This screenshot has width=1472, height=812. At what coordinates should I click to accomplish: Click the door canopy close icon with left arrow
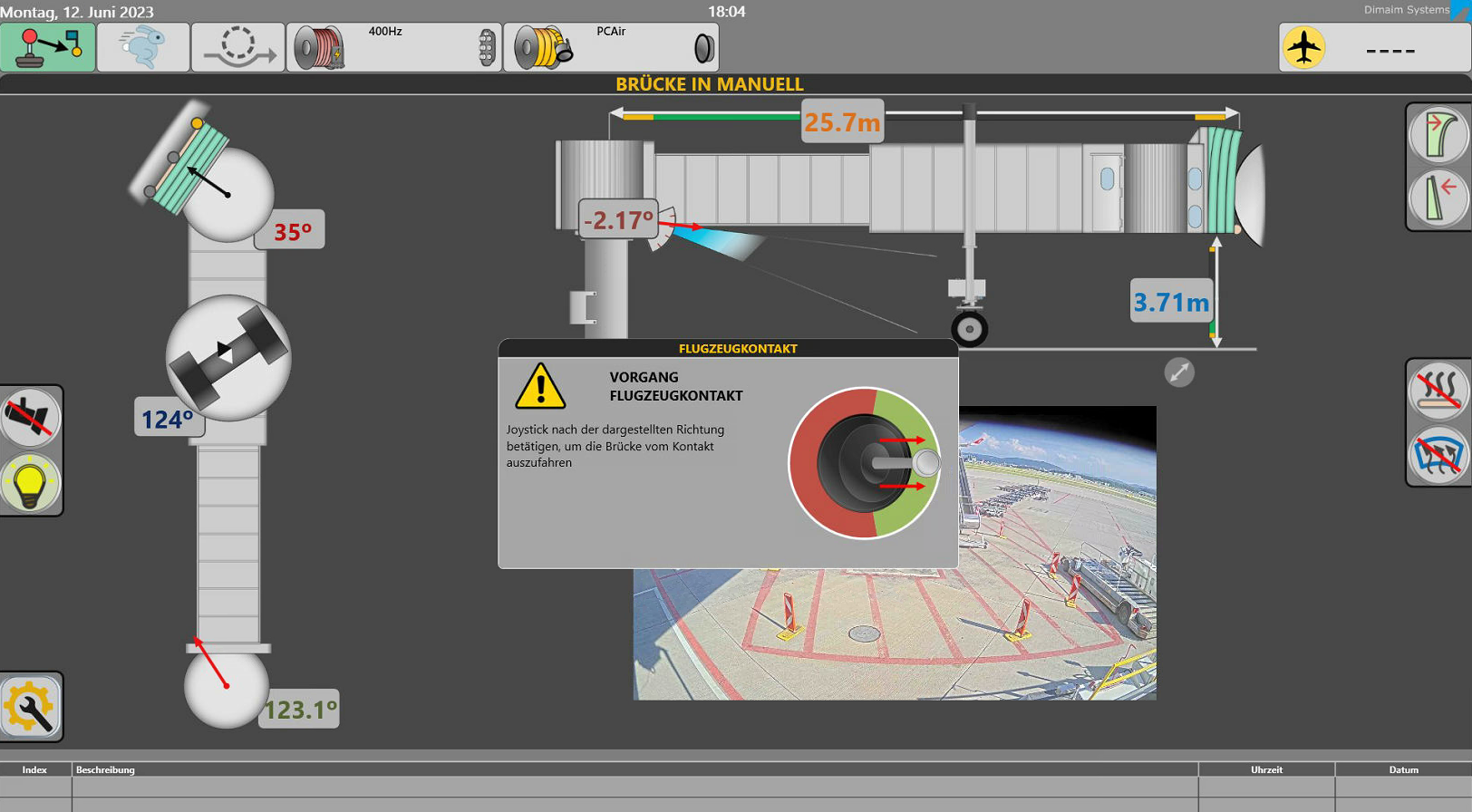tap(1438, 198)
